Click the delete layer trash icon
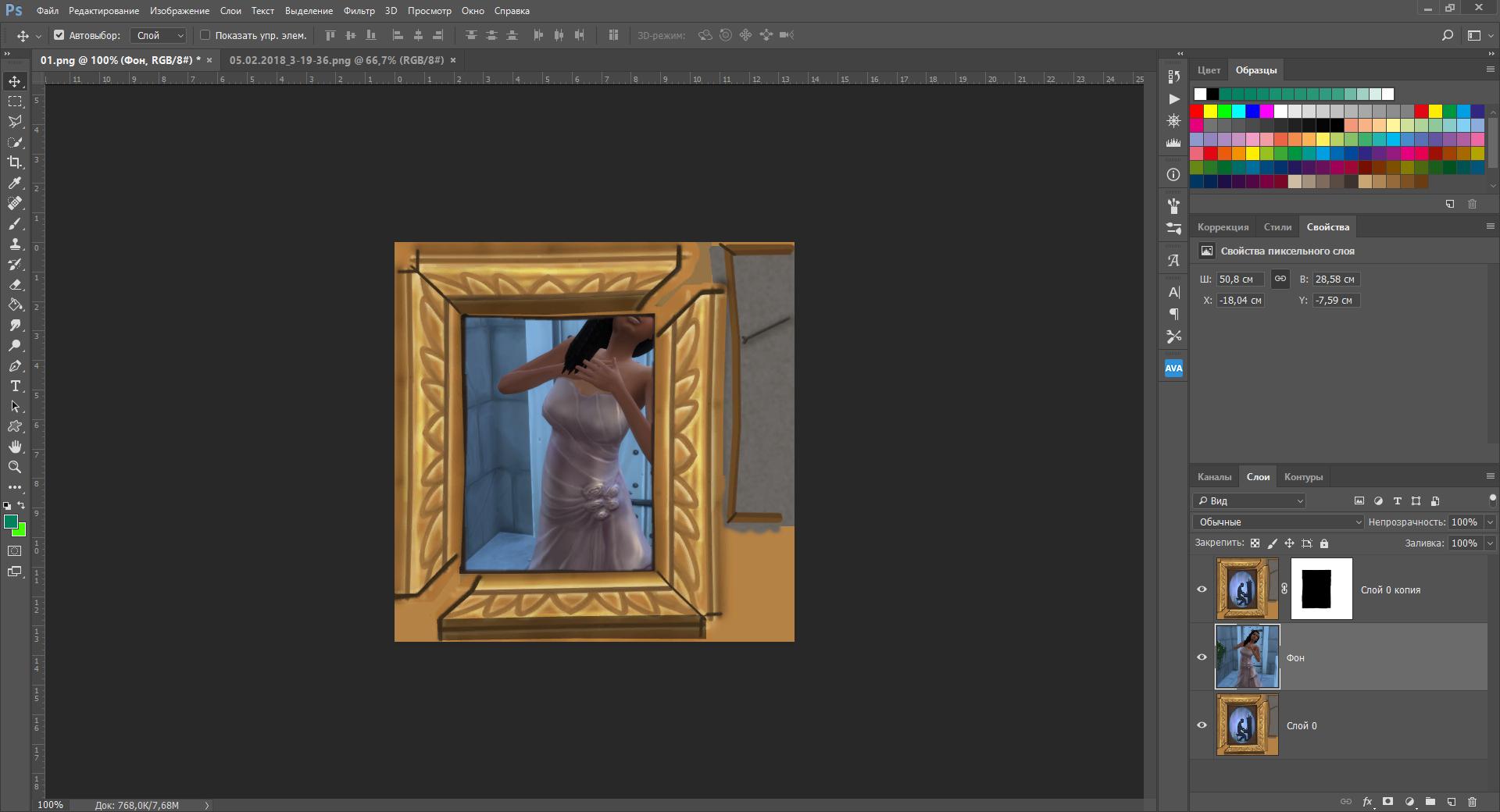The height and width of the screenshot is (812, 1500). [1472, 802]
